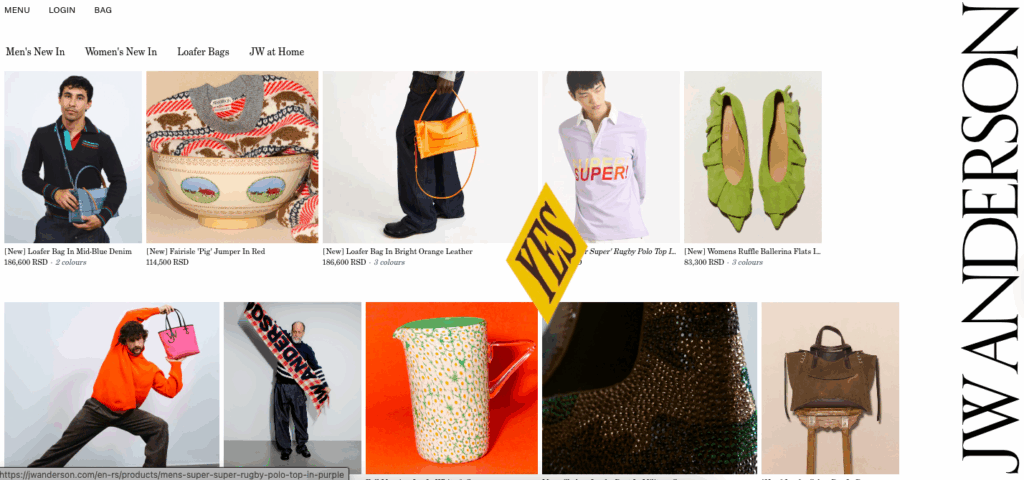Open the Bright Orange Leather bag photo
Image resolution: width=1024 pixels, height=480 pixels.
430,157
